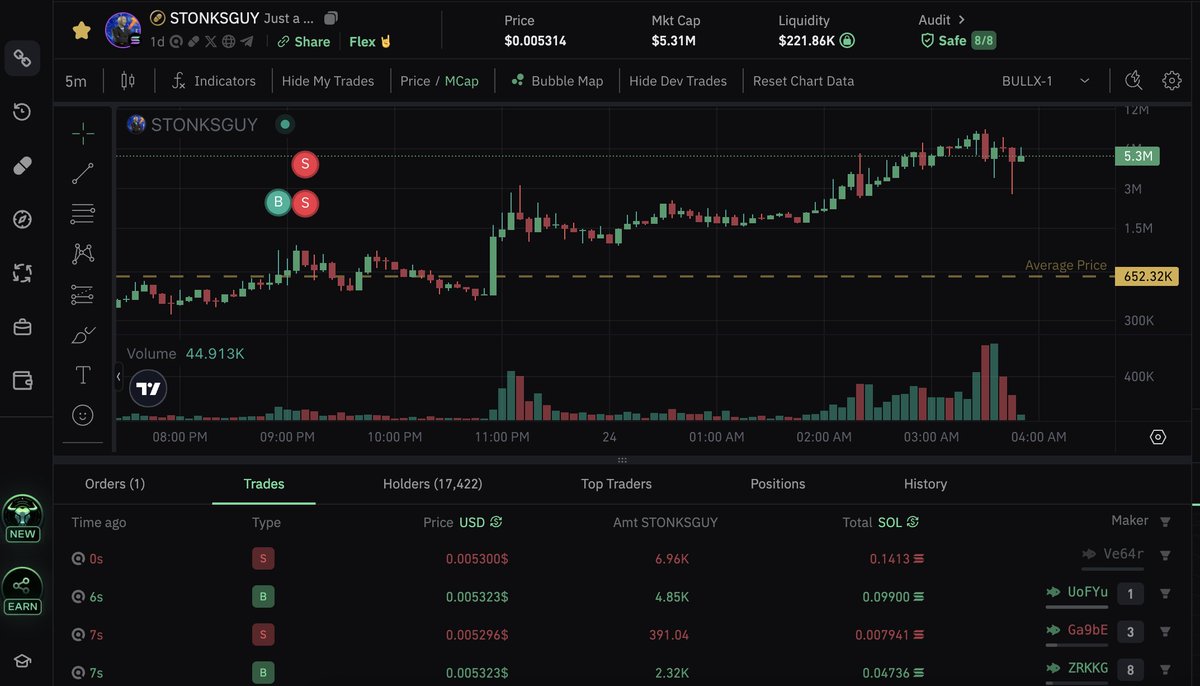Open the BULLX-1 layout dropdown
Image resolution: width=1200 pixels, height=686 pixels.
pos(1045,81)
